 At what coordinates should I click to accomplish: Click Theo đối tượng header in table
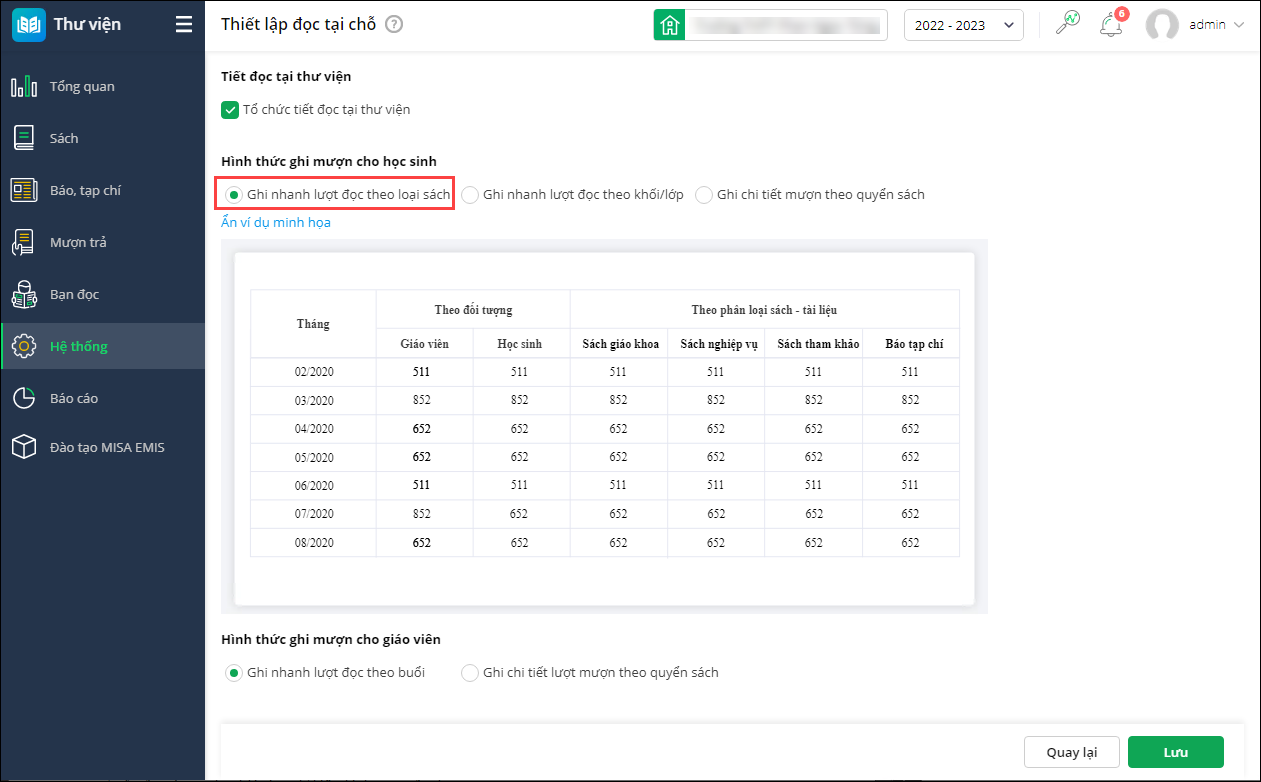(x=473, y=310)
